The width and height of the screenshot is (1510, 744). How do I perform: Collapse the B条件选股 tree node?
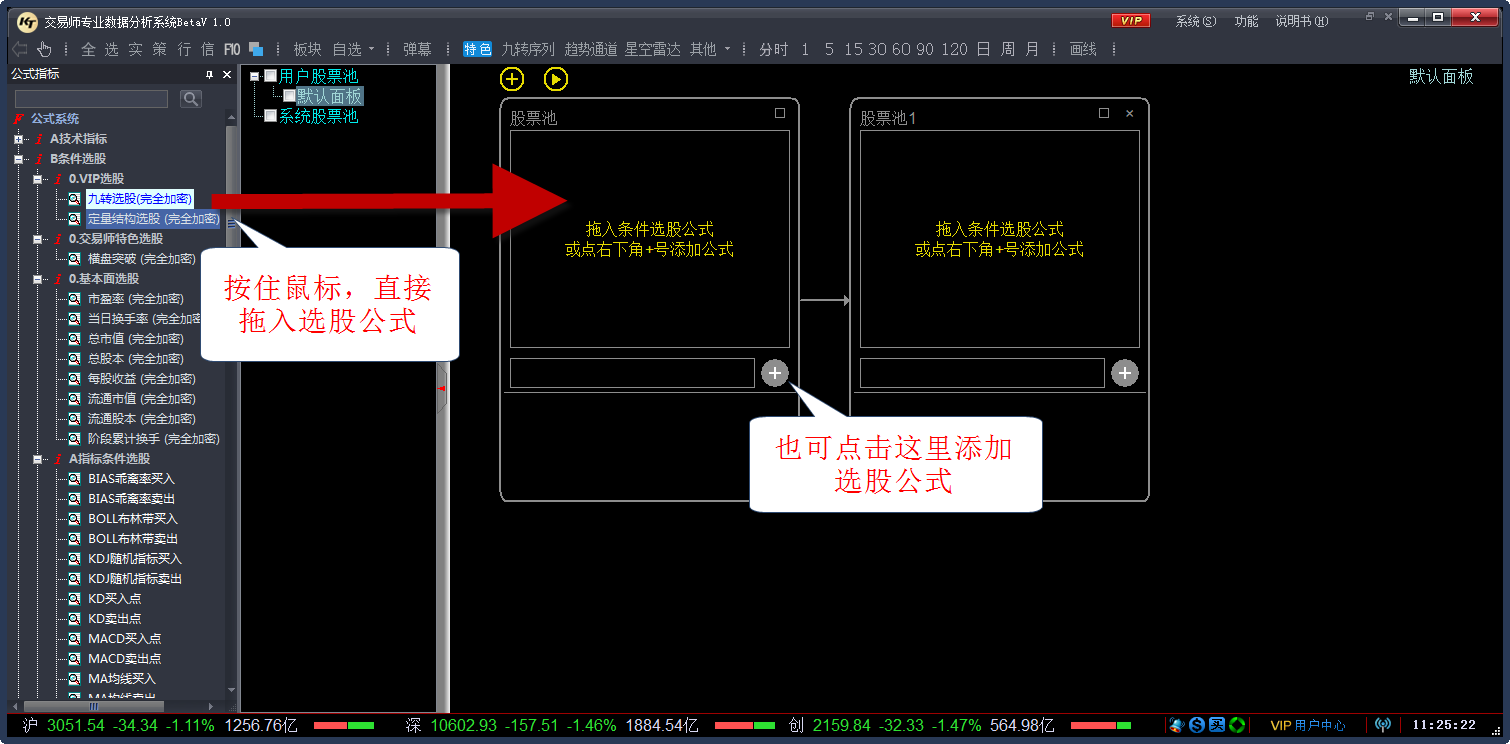click(x=19, y=158)
